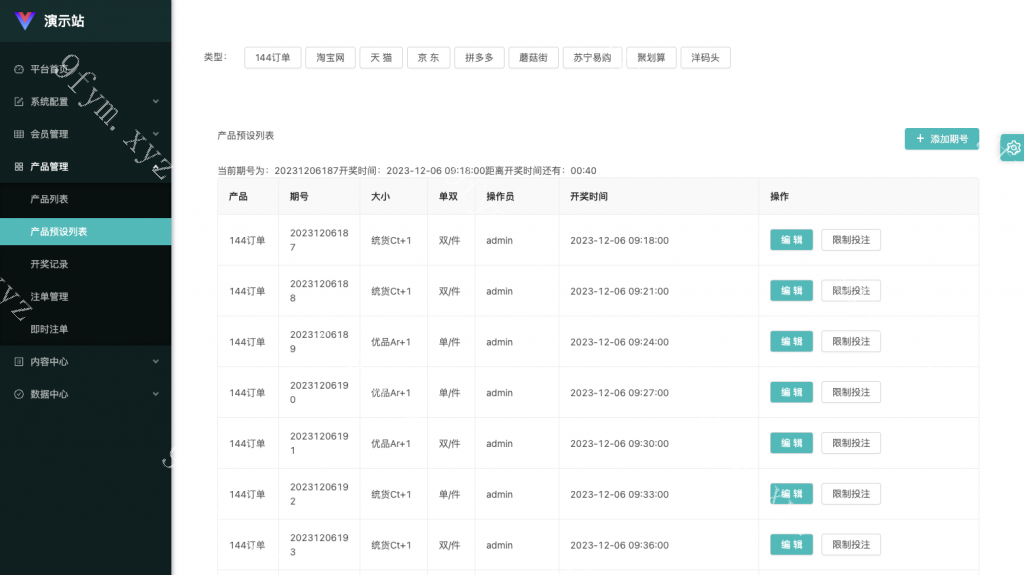Expand the 数据中心 submenu arrow

155,394
